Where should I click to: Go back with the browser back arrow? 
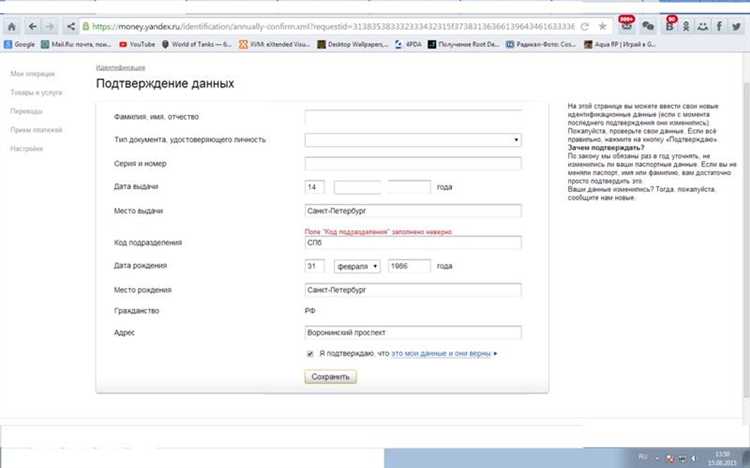[31, 25]
